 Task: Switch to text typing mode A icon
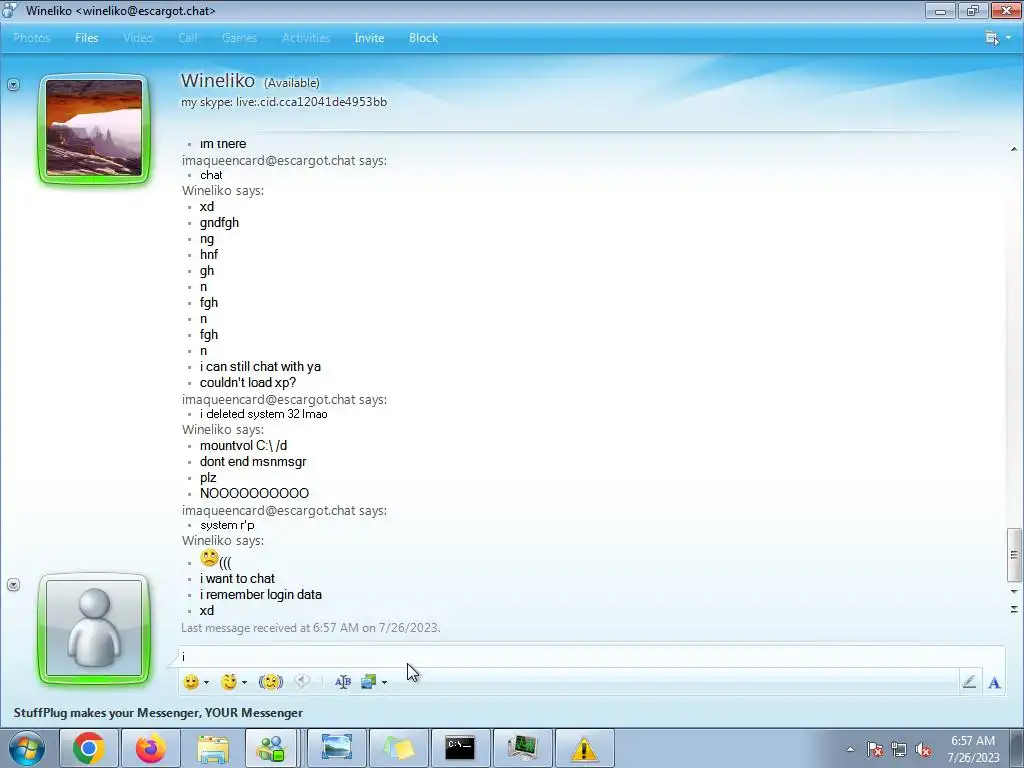click(994, 682)
